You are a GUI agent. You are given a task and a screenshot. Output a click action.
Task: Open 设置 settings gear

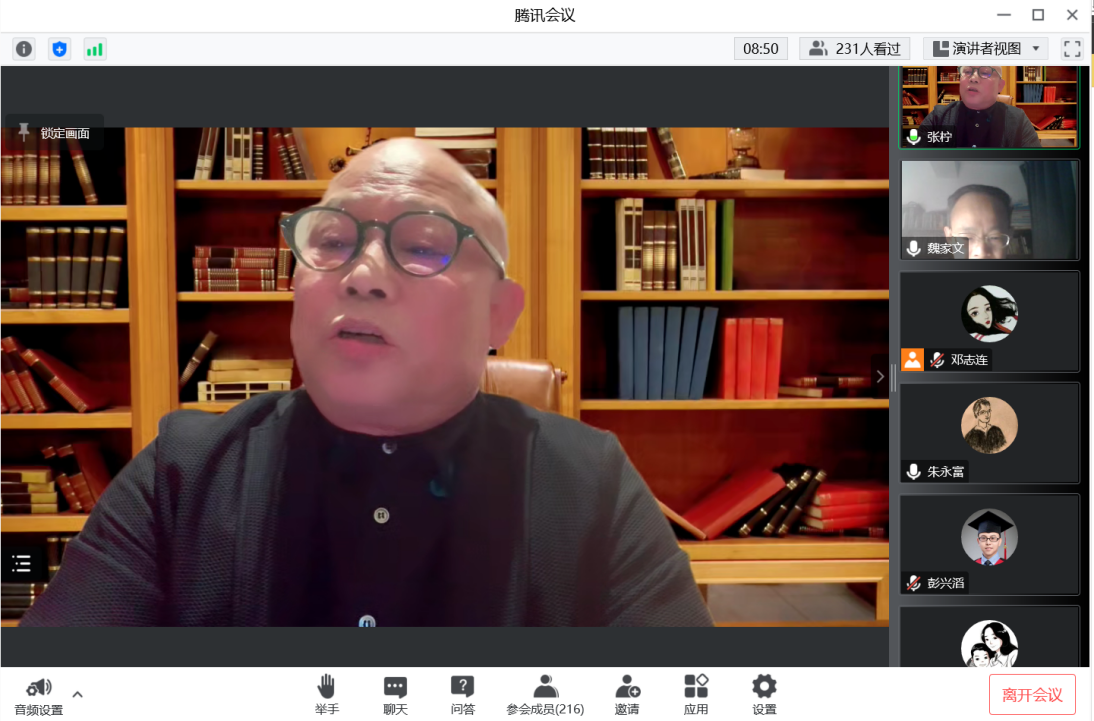click(x=764, y=694)
